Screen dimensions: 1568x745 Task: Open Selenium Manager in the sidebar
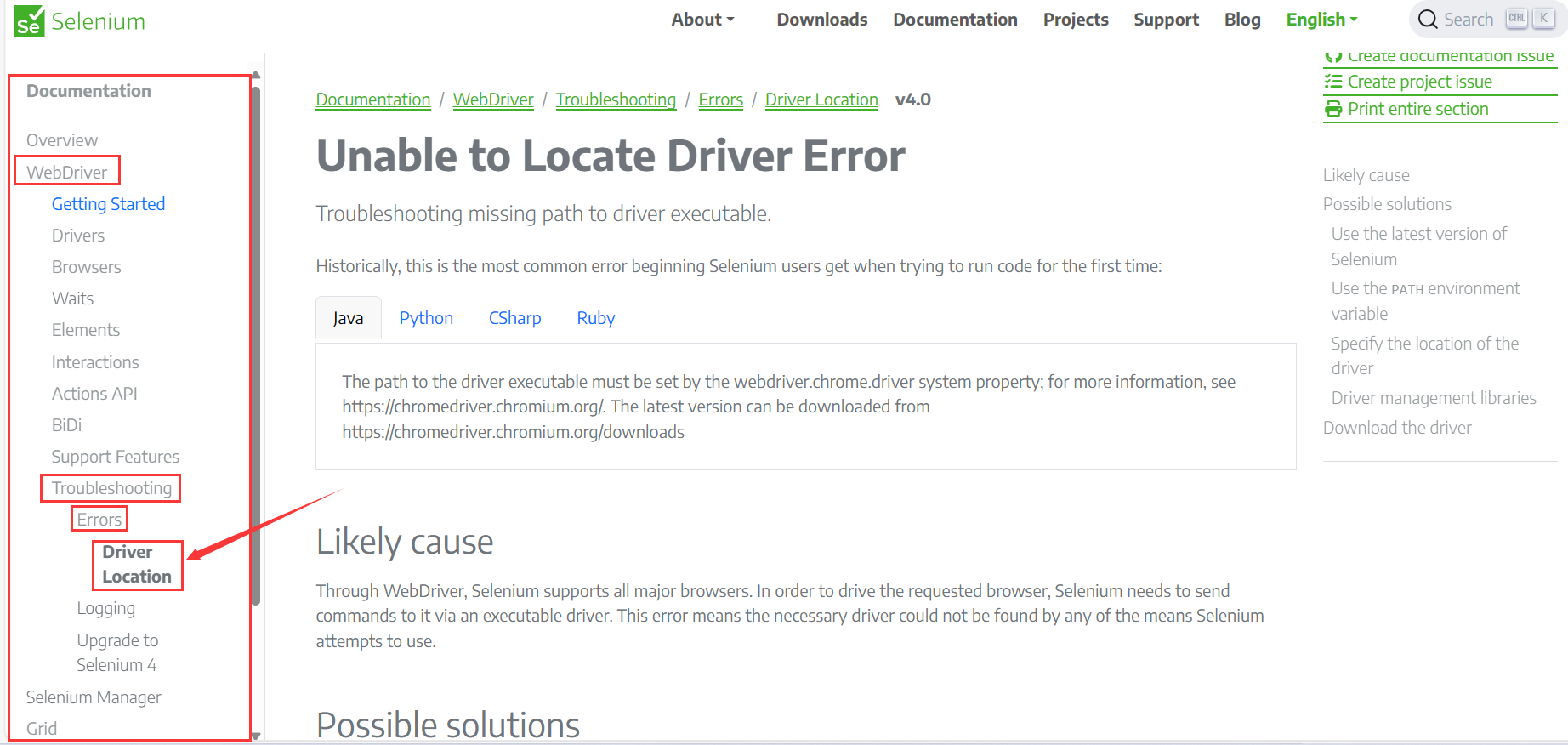point(94,697)
